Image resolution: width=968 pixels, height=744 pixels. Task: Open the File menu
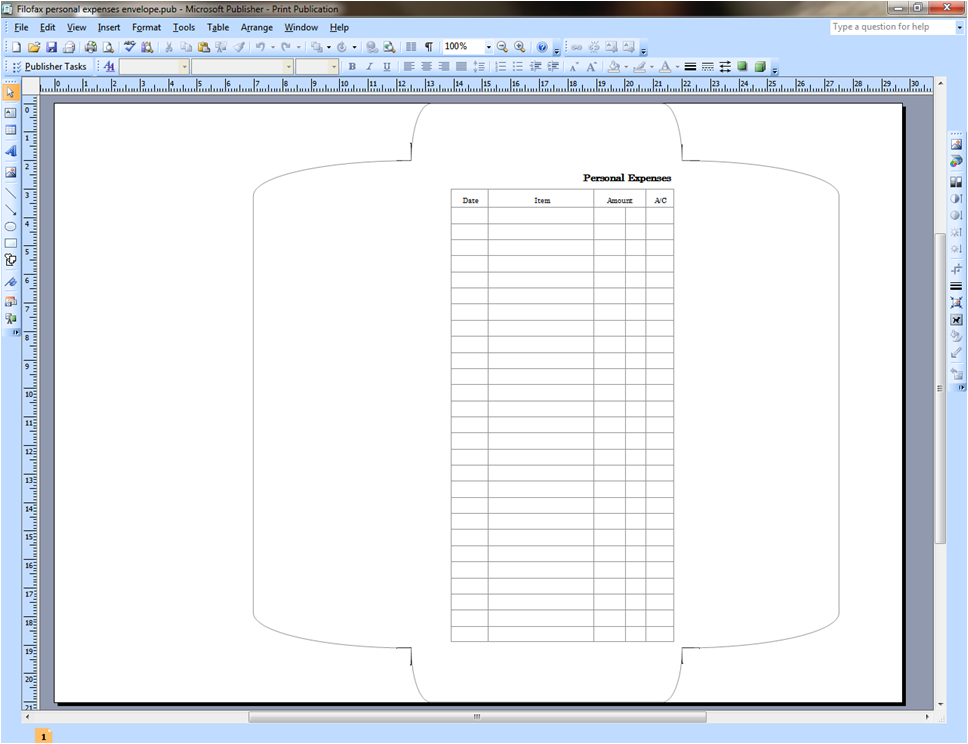coord(21,27)
